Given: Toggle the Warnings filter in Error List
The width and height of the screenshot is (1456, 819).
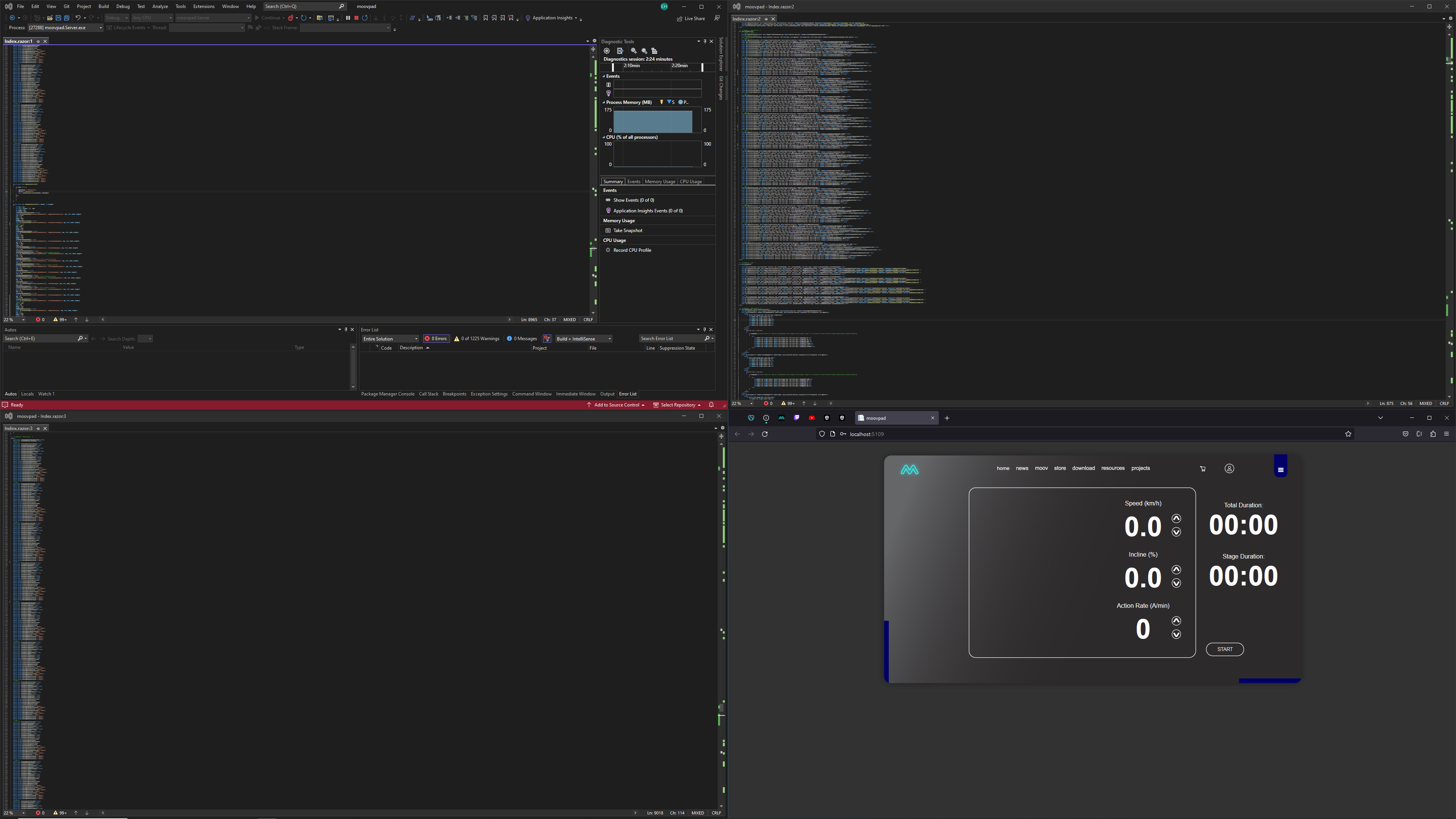Looking at the screenshot, I should click(477, 339).
